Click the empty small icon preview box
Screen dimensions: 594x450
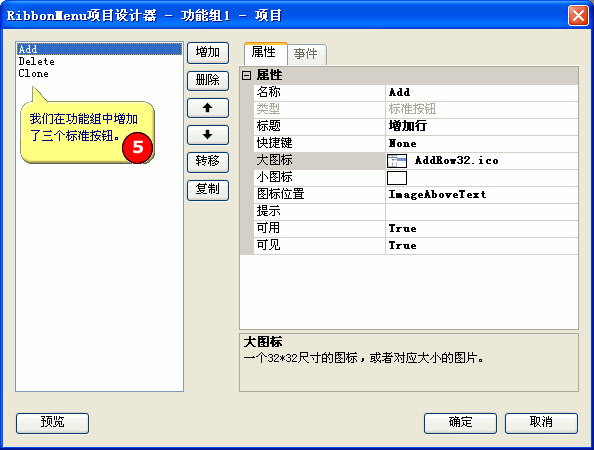(x=397, y=178)
